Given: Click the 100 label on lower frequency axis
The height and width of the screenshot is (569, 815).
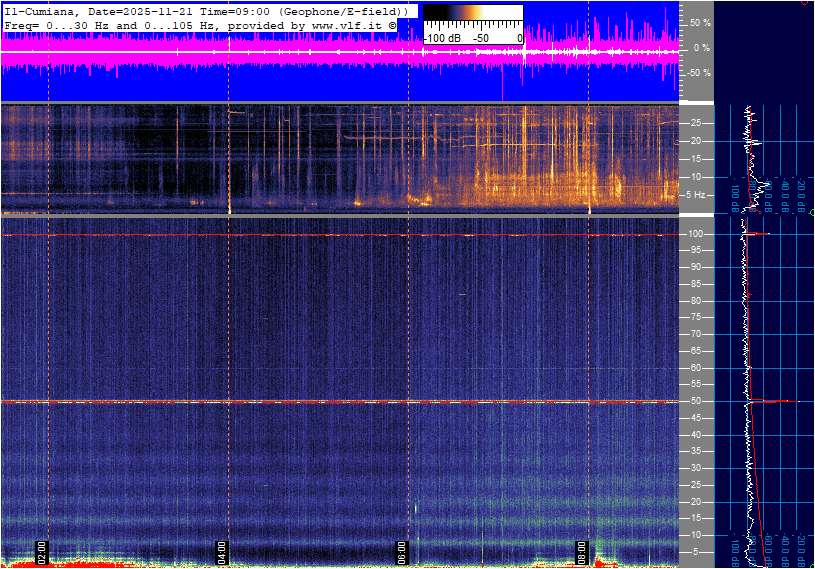Looking at the screenshot, I should (x=697, y=234).
